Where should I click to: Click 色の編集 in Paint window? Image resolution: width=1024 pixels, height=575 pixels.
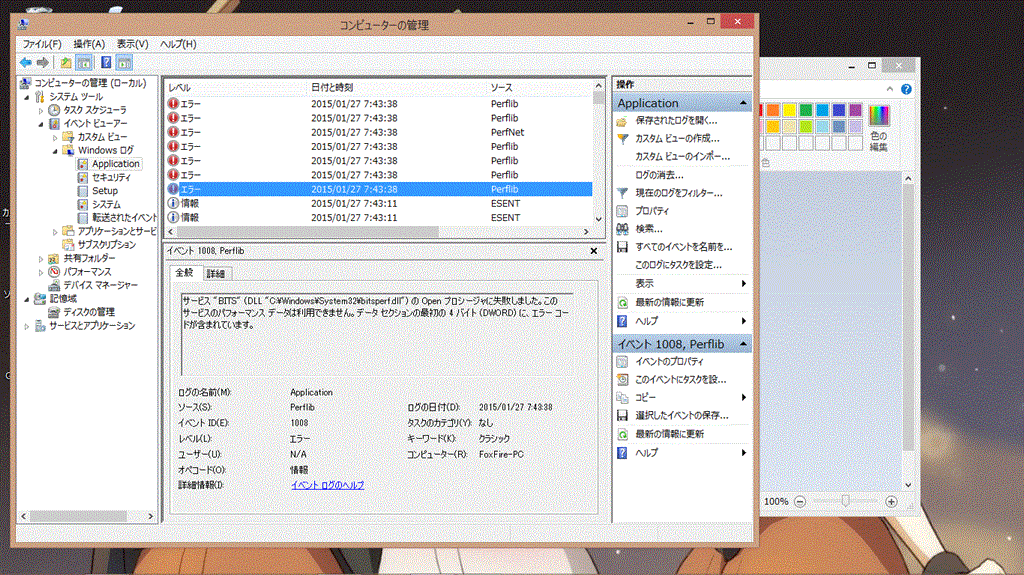tap(879, 127)
